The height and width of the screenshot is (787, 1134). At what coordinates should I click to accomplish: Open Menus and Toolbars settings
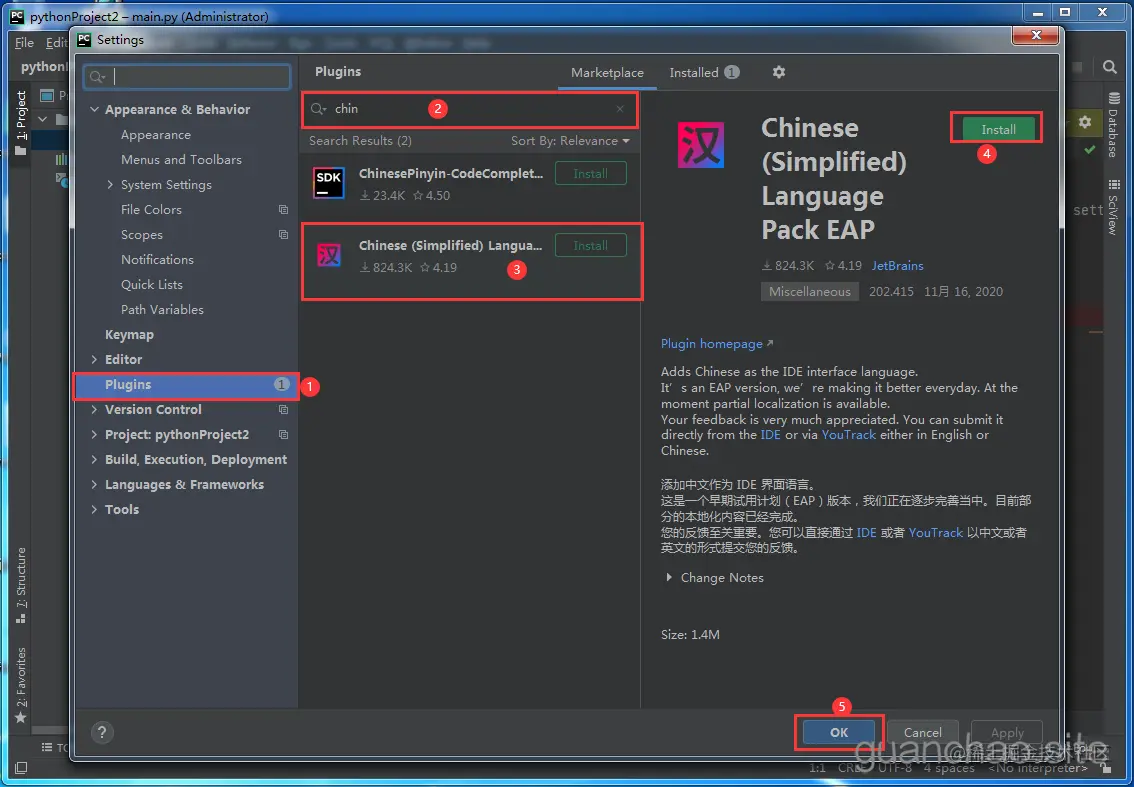pos(182,160)
